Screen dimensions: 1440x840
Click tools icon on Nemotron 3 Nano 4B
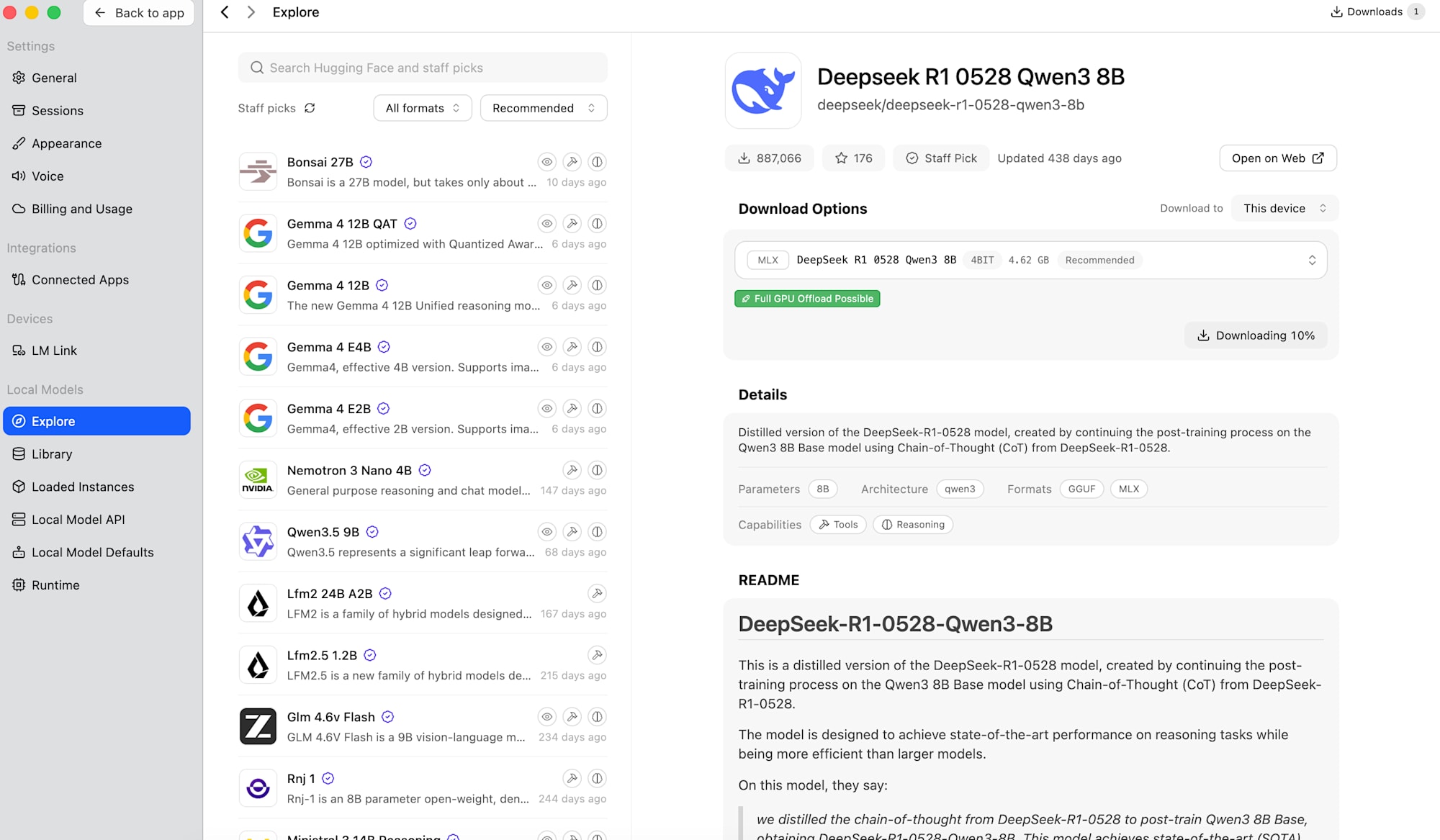click(572, 470)
